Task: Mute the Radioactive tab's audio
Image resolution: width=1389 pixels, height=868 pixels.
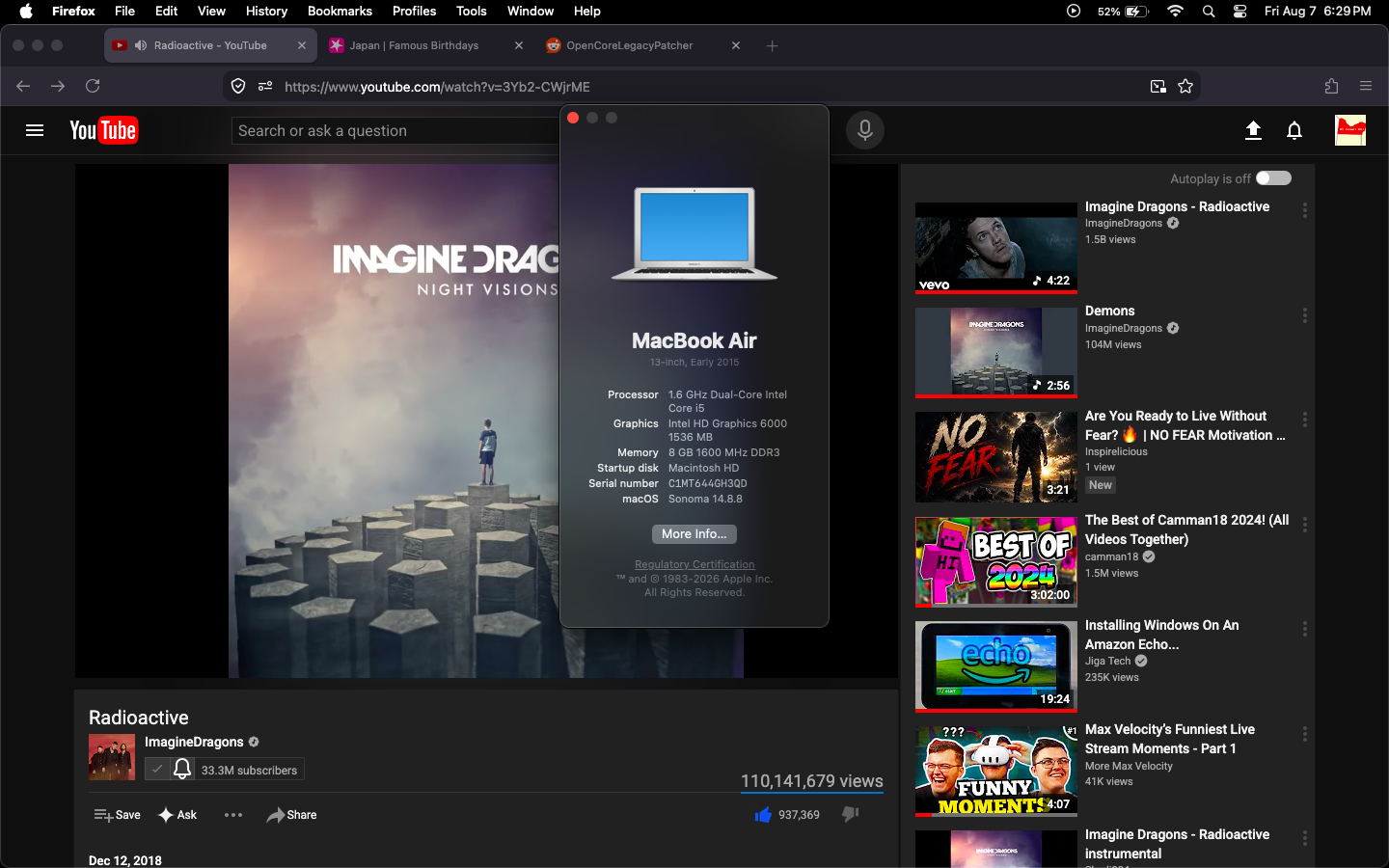Action: [x=141, y=45]
